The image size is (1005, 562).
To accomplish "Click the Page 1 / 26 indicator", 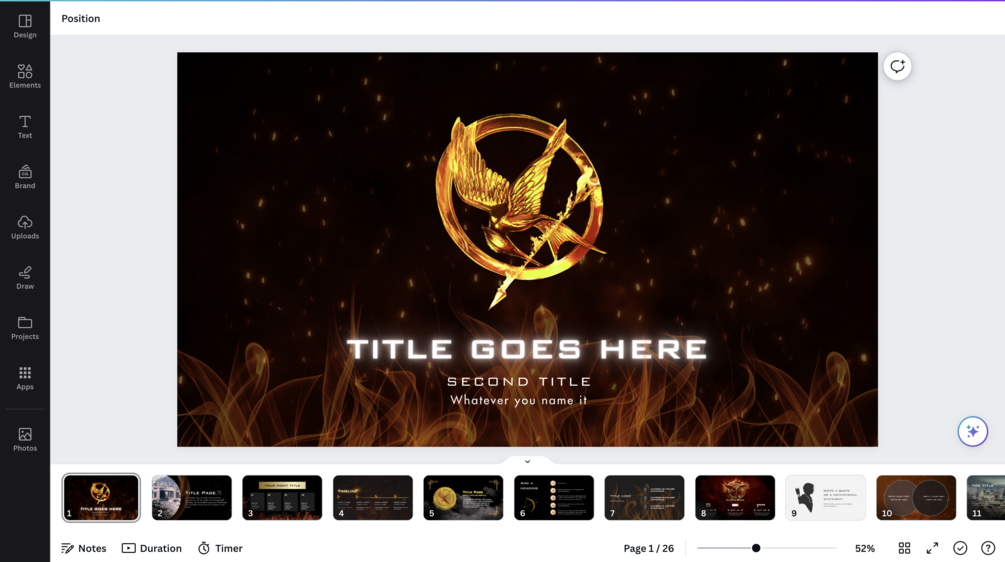I will (649, 548).
